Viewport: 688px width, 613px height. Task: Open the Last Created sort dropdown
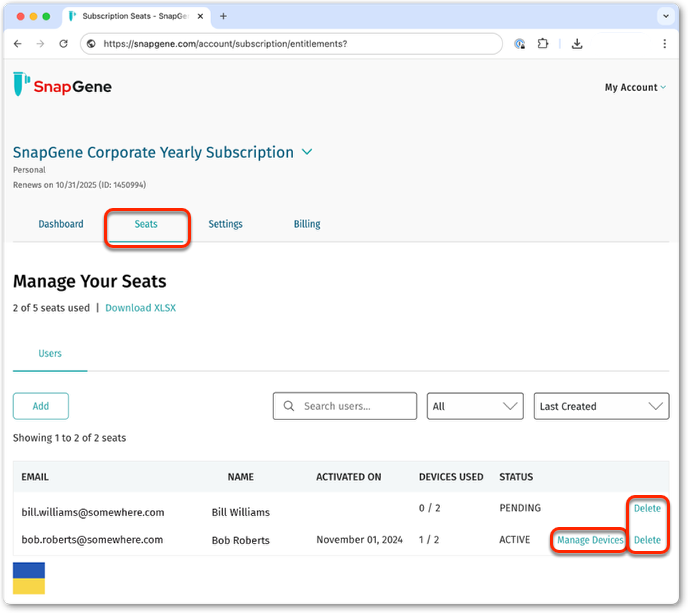pos(601,406)
